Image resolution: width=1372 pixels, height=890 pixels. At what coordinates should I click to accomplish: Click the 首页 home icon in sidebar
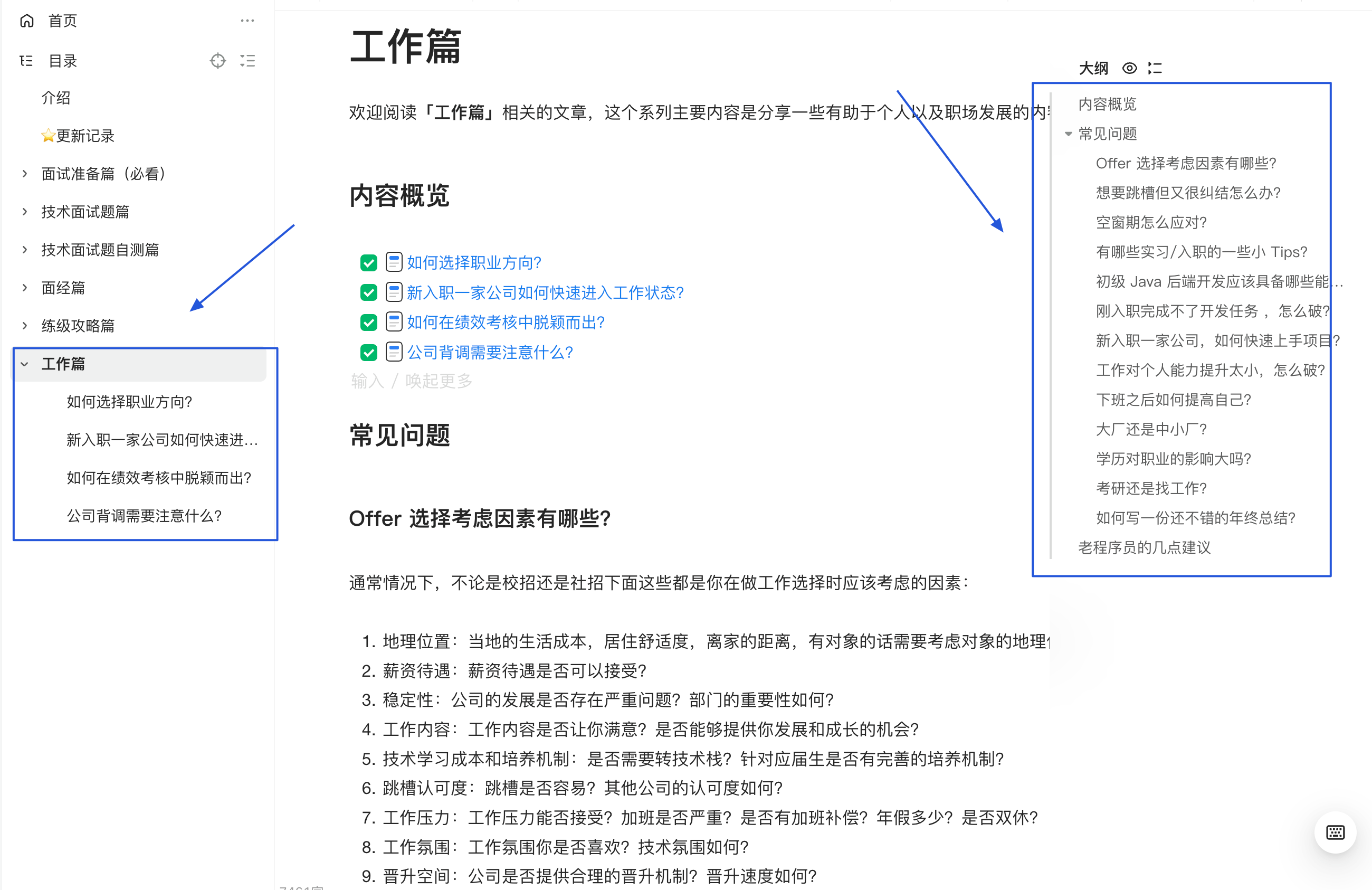(x=26, y=21)
